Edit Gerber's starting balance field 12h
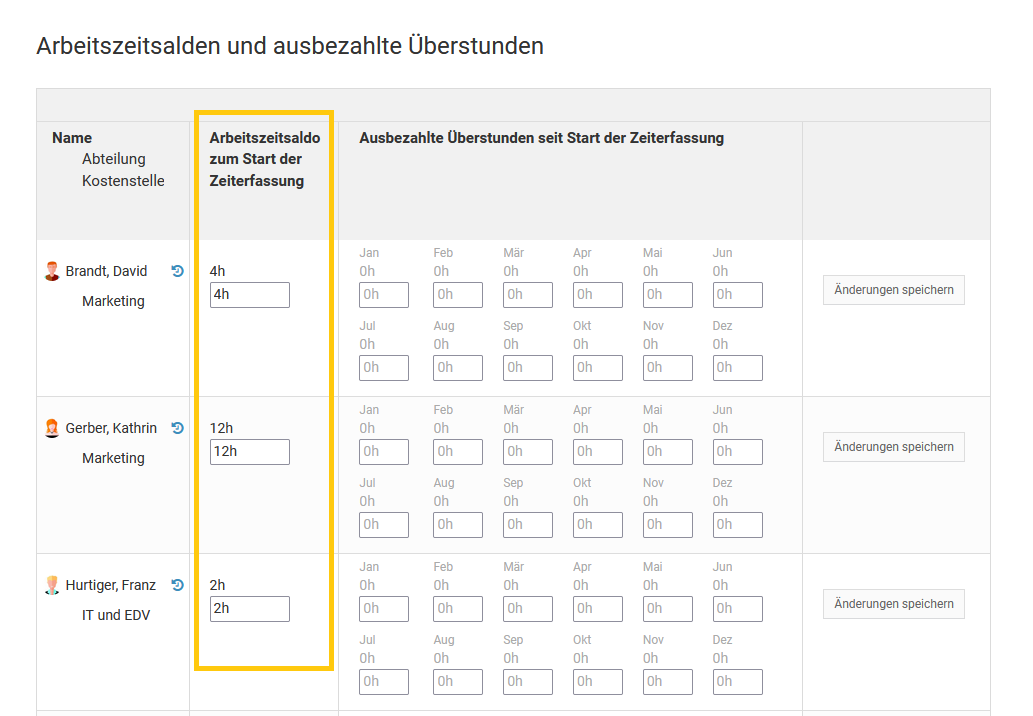The width and height of the screenshot is (1033, 716). (x=249, y=452)
